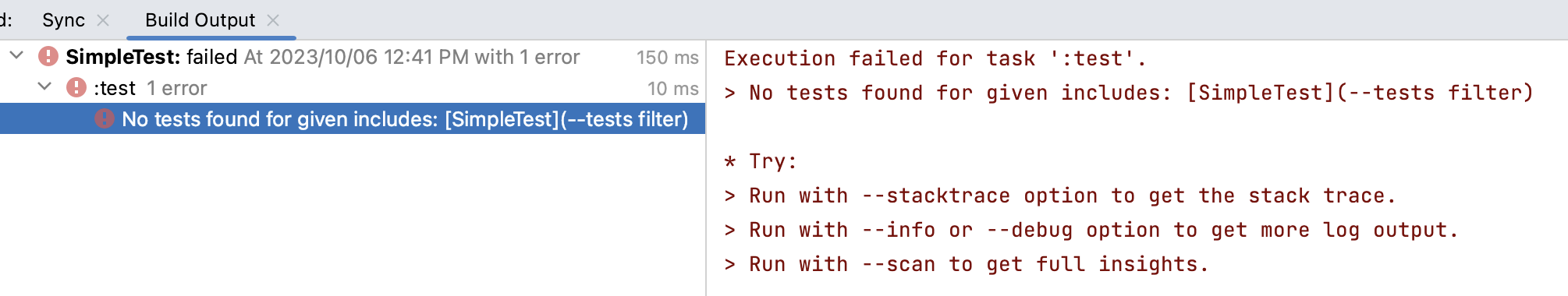Select the SimpleTest: failed tree row

[353, 57]
